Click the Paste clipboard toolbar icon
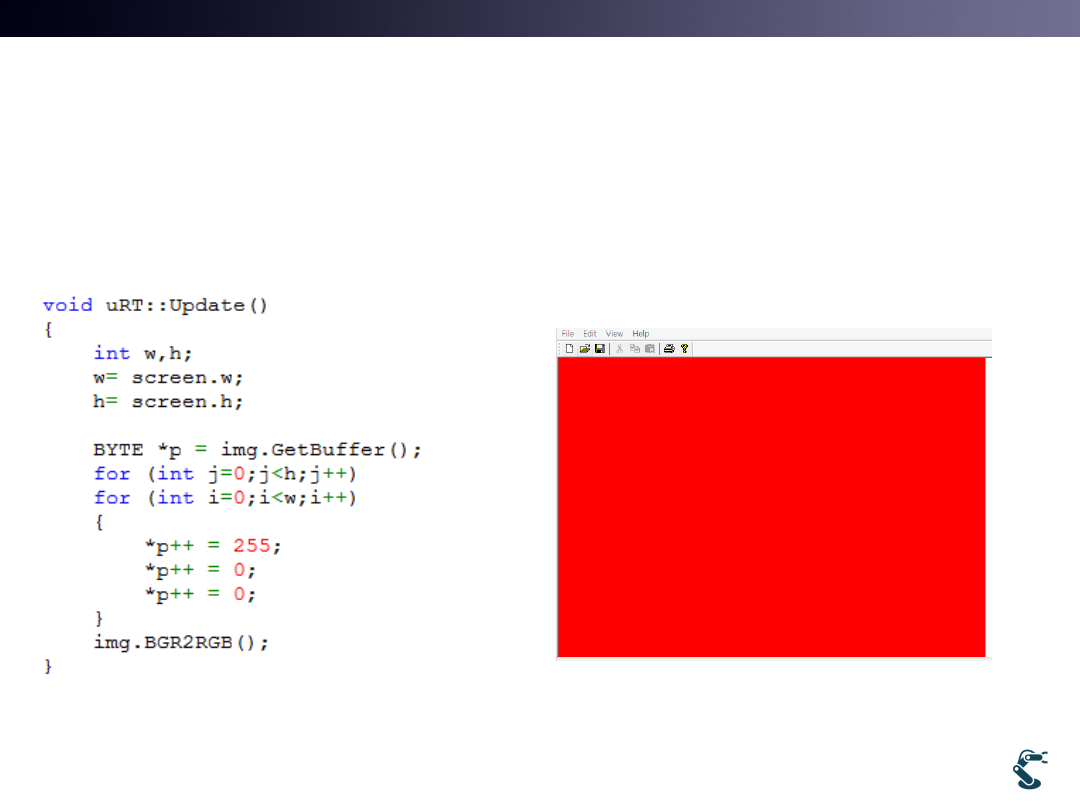 point(650,349)
